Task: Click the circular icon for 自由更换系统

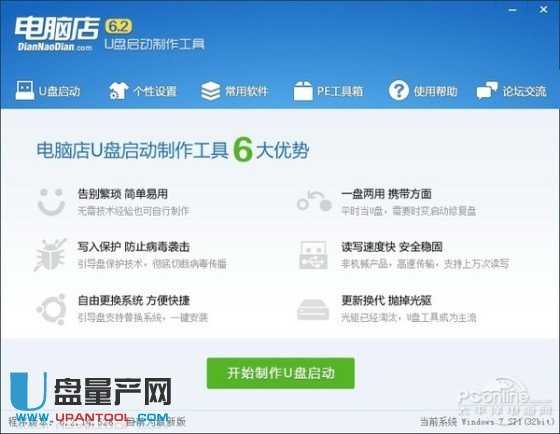Action: pyautogui.click(x=51, y=309)
